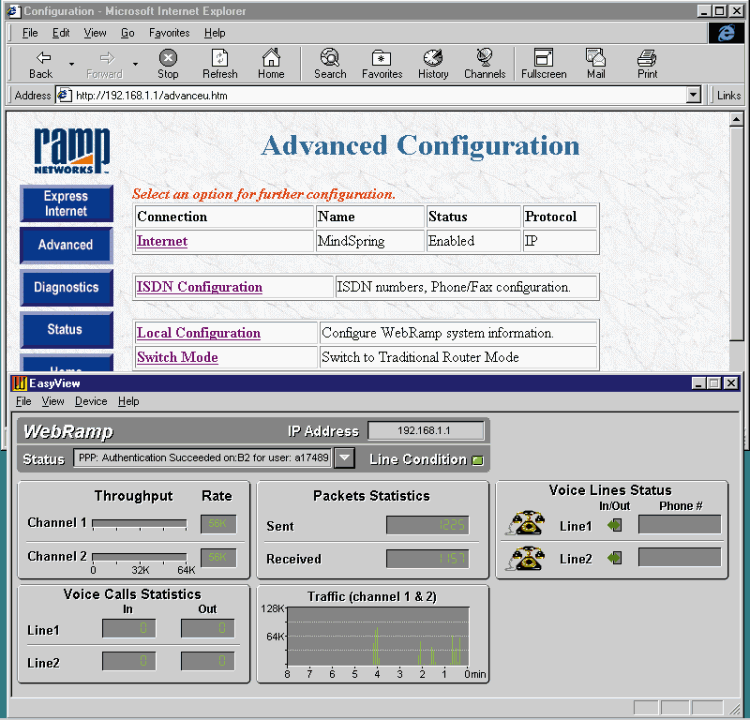This screenshot has height=720, width=750.
Task: Open the Local Configuration link
Action: (x=199, y=333)
